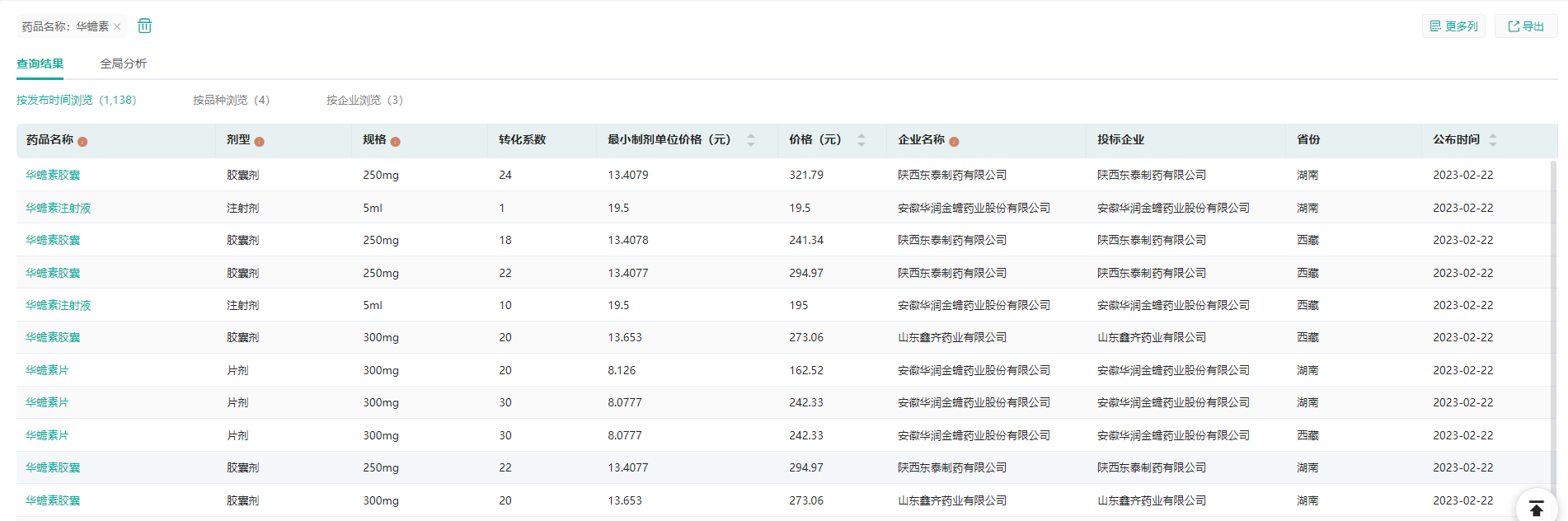
Task: Click the 导出 export button
Action: (1525, 26)
